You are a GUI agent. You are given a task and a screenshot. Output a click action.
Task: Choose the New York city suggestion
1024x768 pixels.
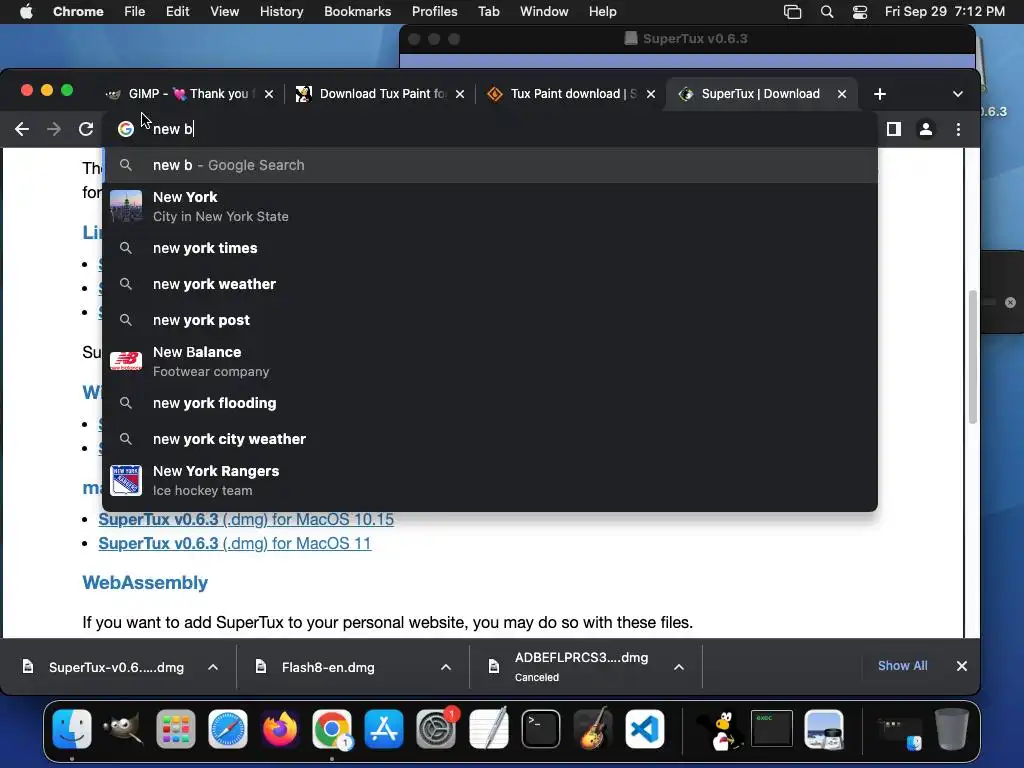coord(490,206)
